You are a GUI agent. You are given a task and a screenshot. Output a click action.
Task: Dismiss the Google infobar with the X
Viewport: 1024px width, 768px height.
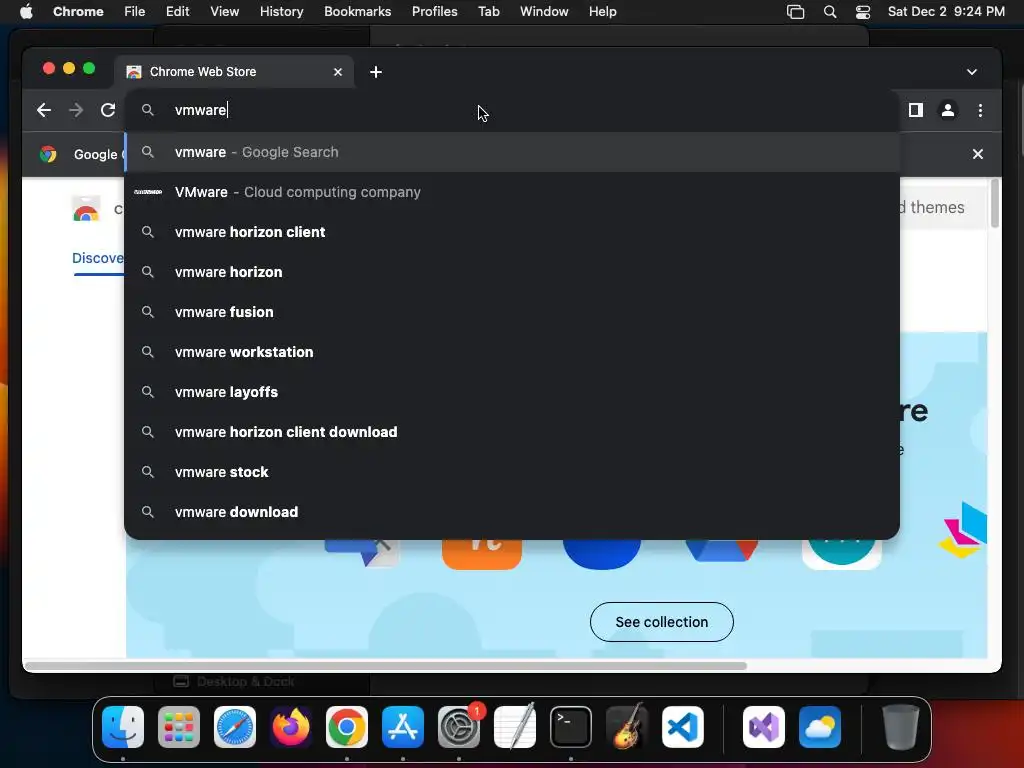pos(978,154)
